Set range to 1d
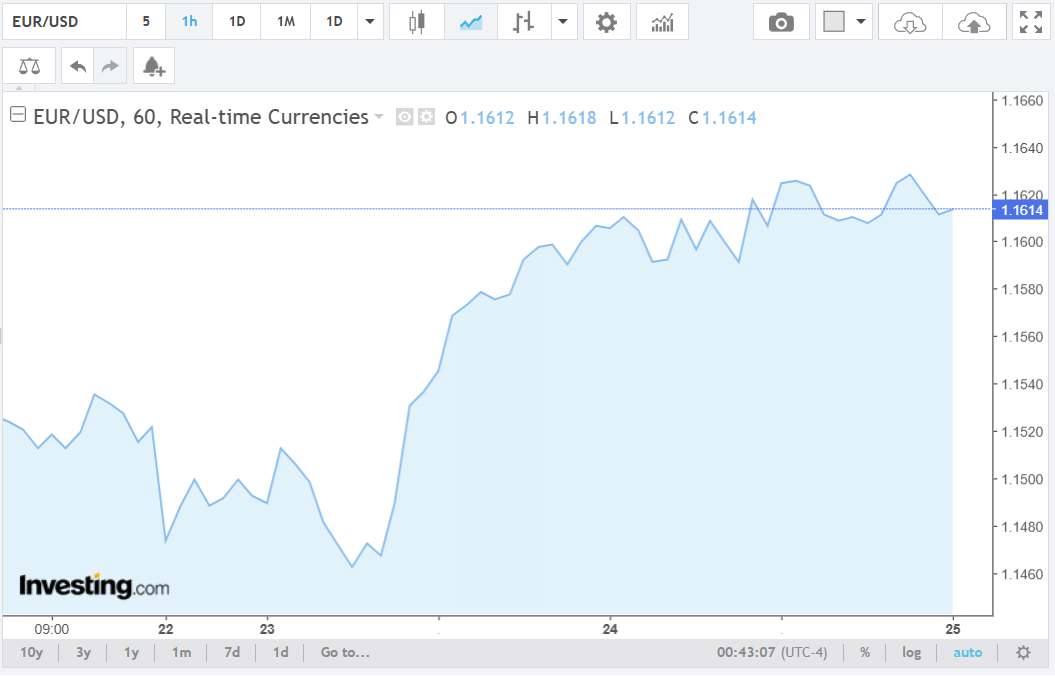1055x676 pixels. pyautogui.click(x=281, y=652)
